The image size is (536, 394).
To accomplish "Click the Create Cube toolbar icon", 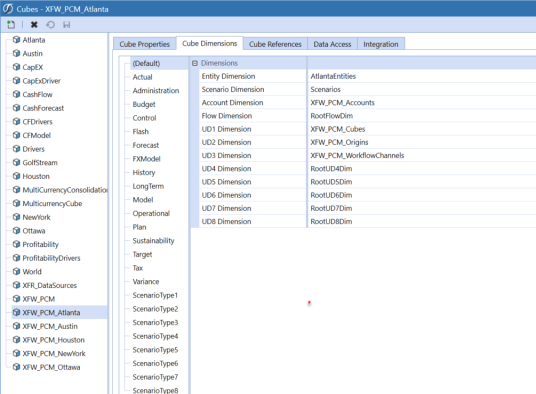I will [x=11, y=25].
